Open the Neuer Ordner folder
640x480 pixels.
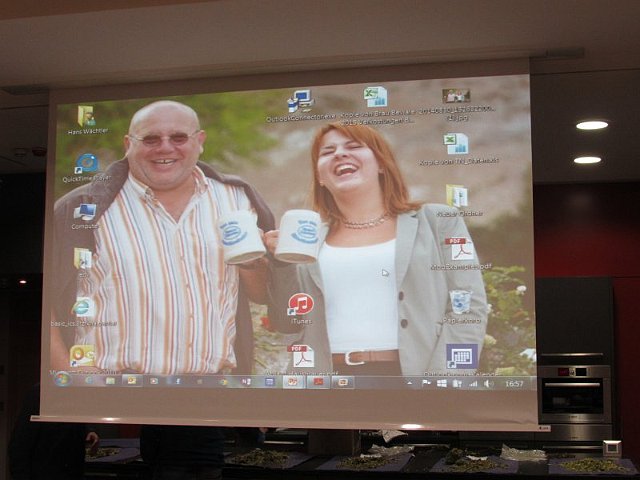coord(457,196)
